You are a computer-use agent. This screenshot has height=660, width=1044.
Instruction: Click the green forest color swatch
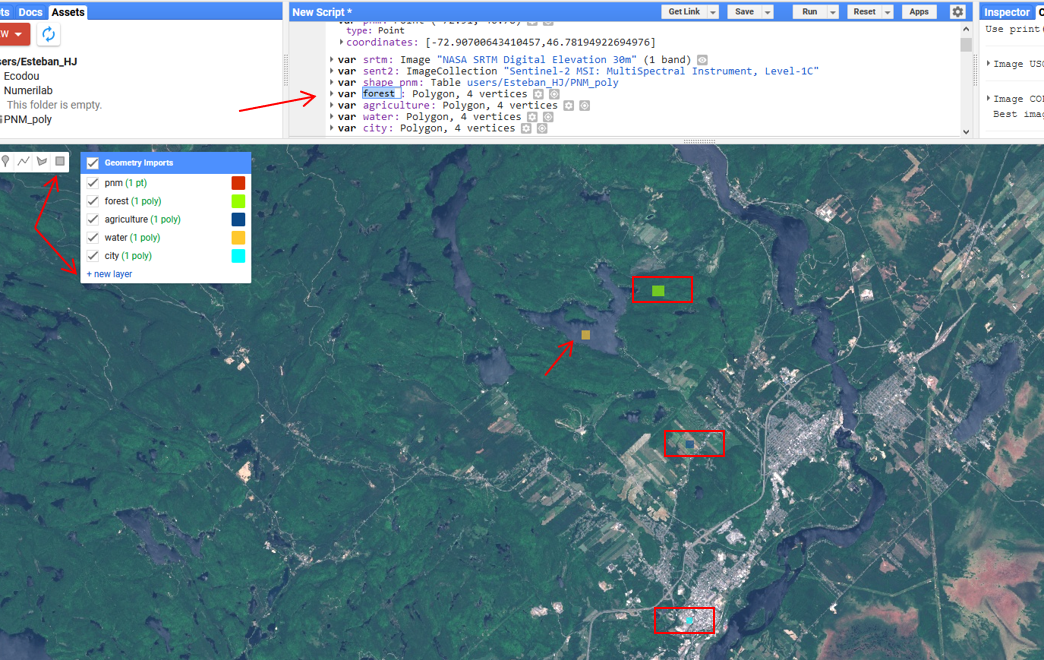[238, 200]
